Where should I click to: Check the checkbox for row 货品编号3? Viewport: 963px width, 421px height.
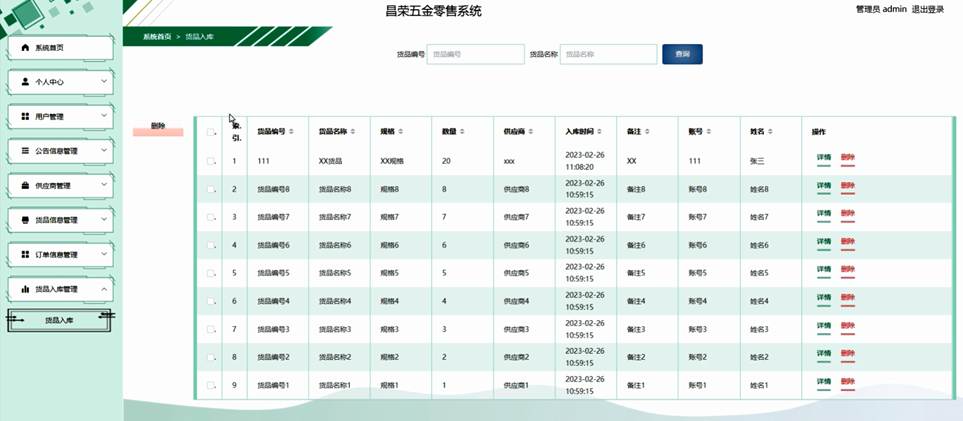211,329
